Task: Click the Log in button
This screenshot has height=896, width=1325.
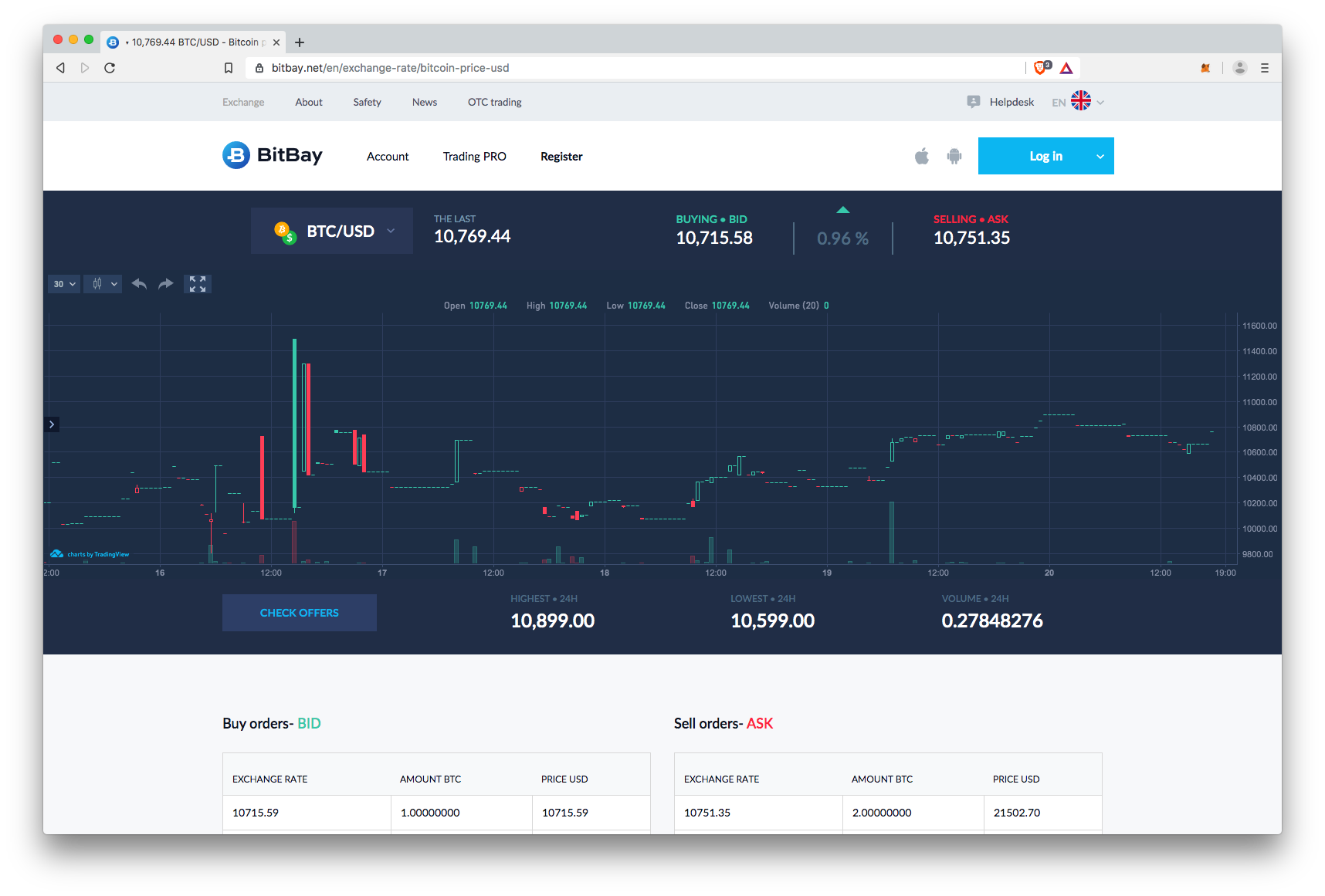Action: tap(1046, 156)
